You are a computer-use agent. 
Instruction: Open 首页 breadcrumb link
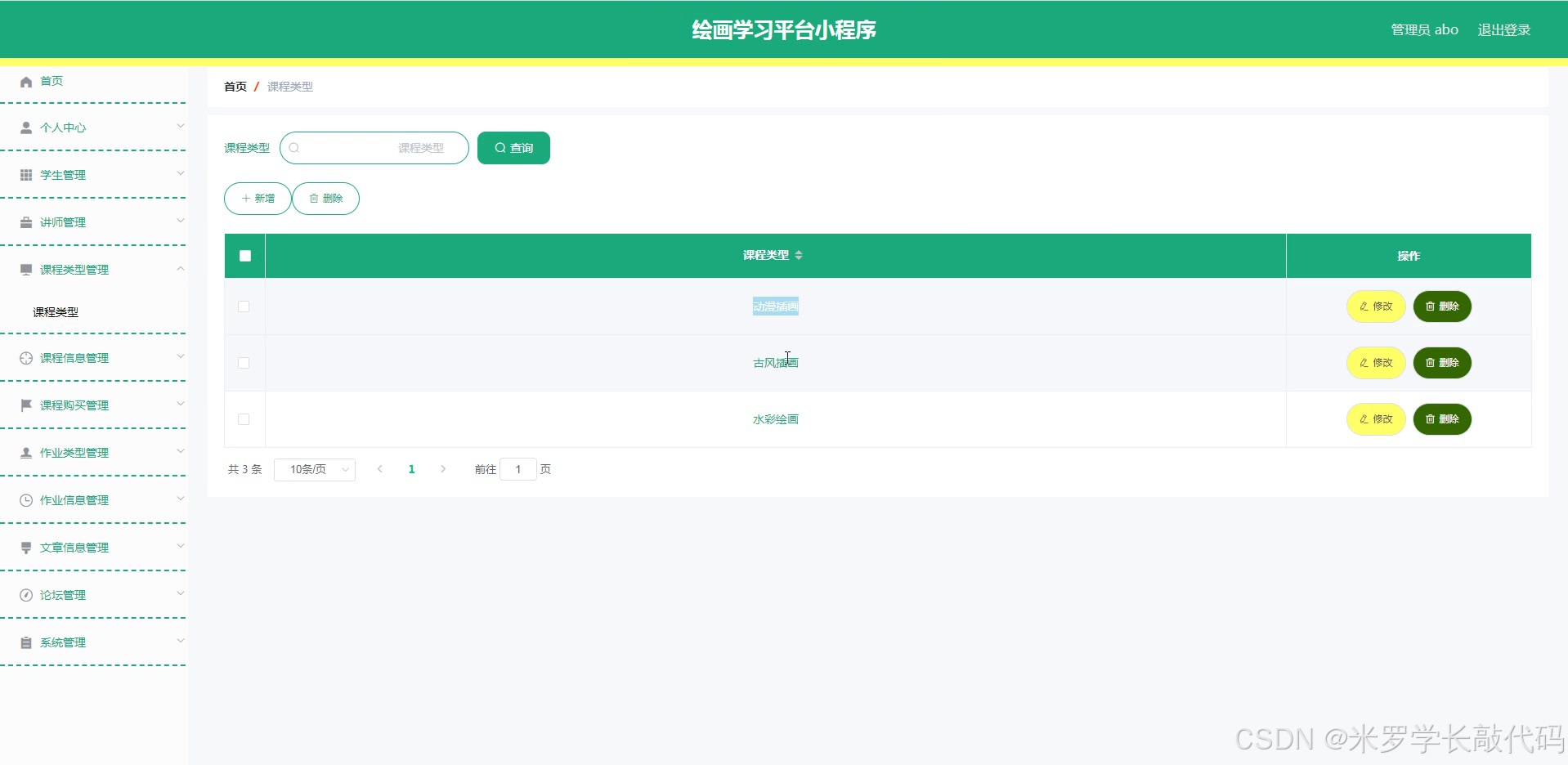point(235,86)
